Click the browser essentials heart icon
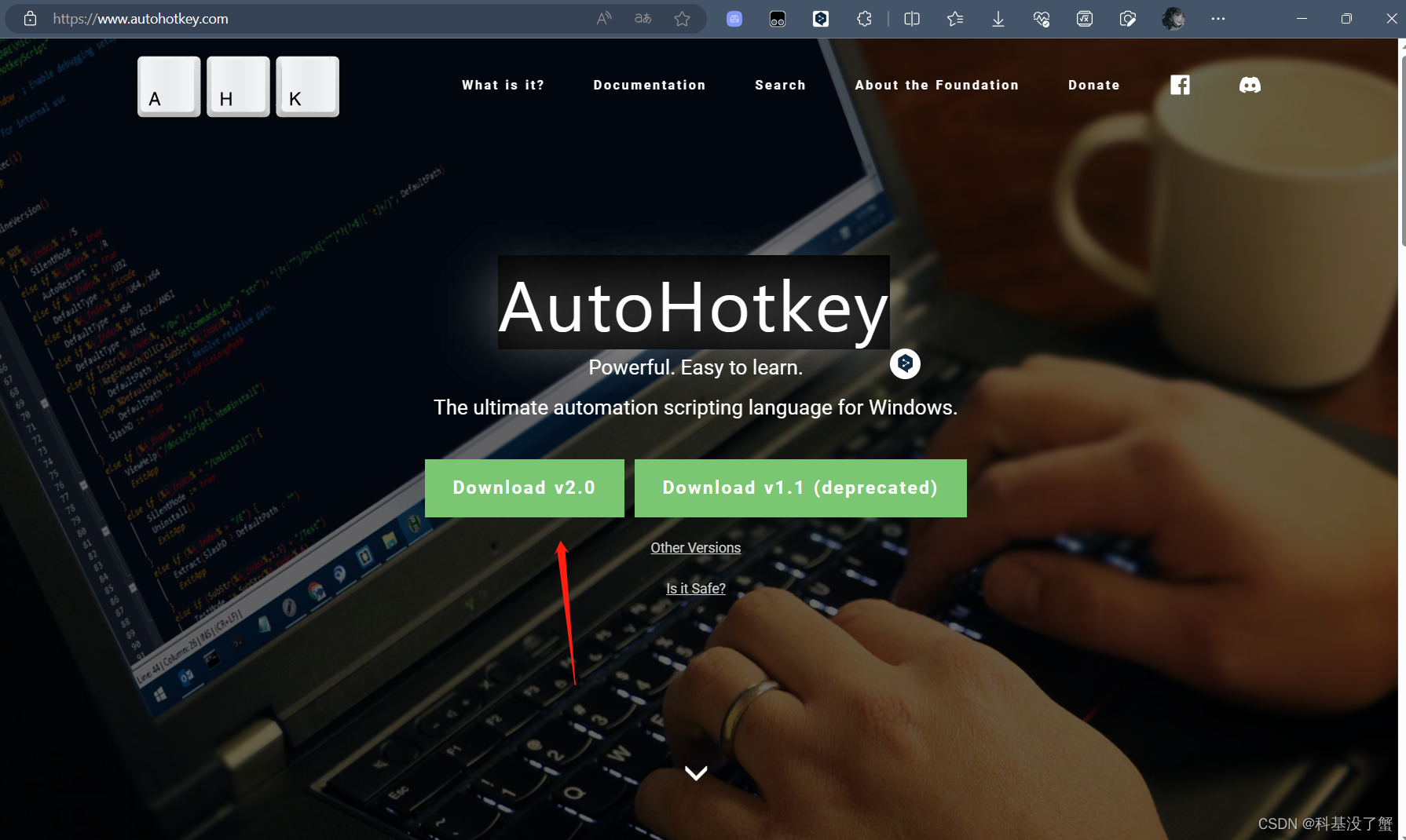The image size is (1406, 840). pos(1042,19)
